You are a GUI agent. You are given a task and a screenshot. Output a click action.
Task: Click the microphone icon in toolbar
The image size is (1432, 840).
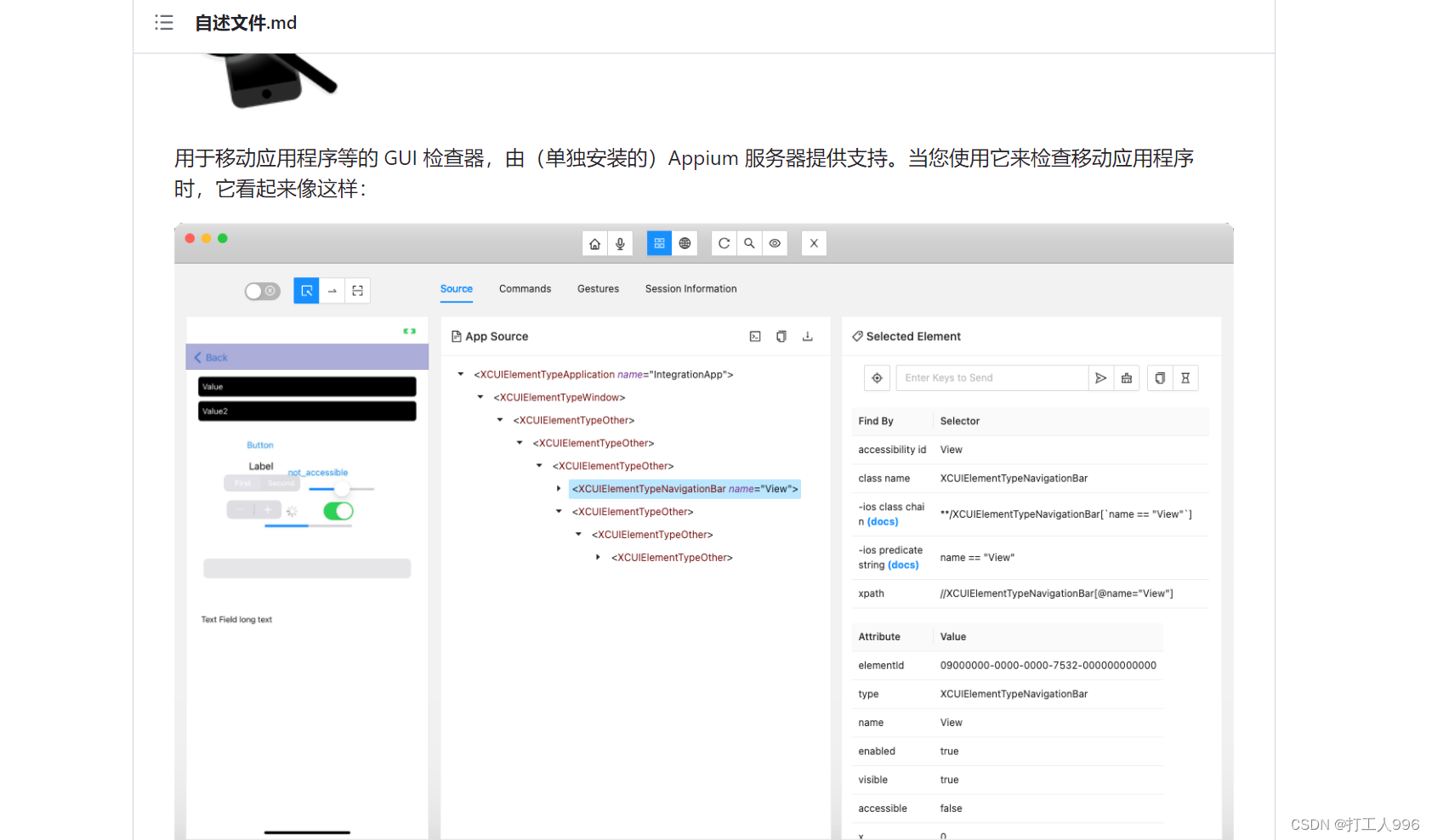tap(621, 243)
